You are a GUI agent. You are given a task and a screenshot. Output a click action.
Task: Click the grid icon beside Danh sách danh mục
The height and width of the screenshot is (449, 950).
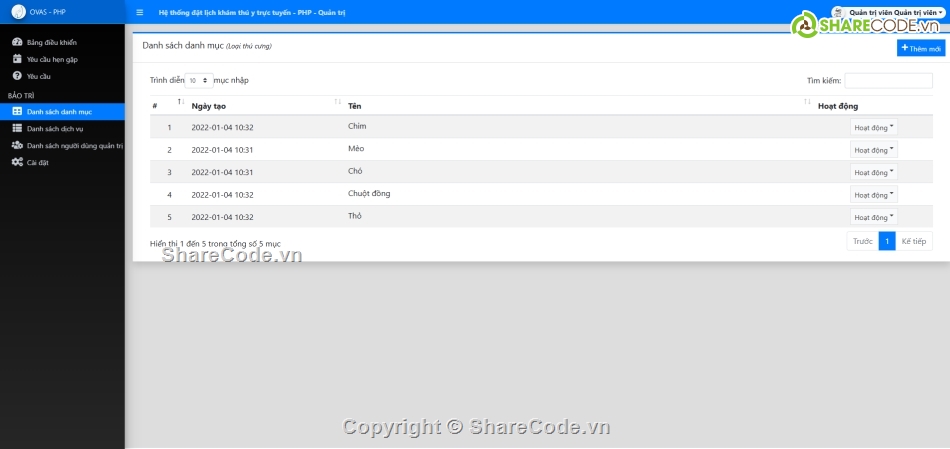point(17,112)
